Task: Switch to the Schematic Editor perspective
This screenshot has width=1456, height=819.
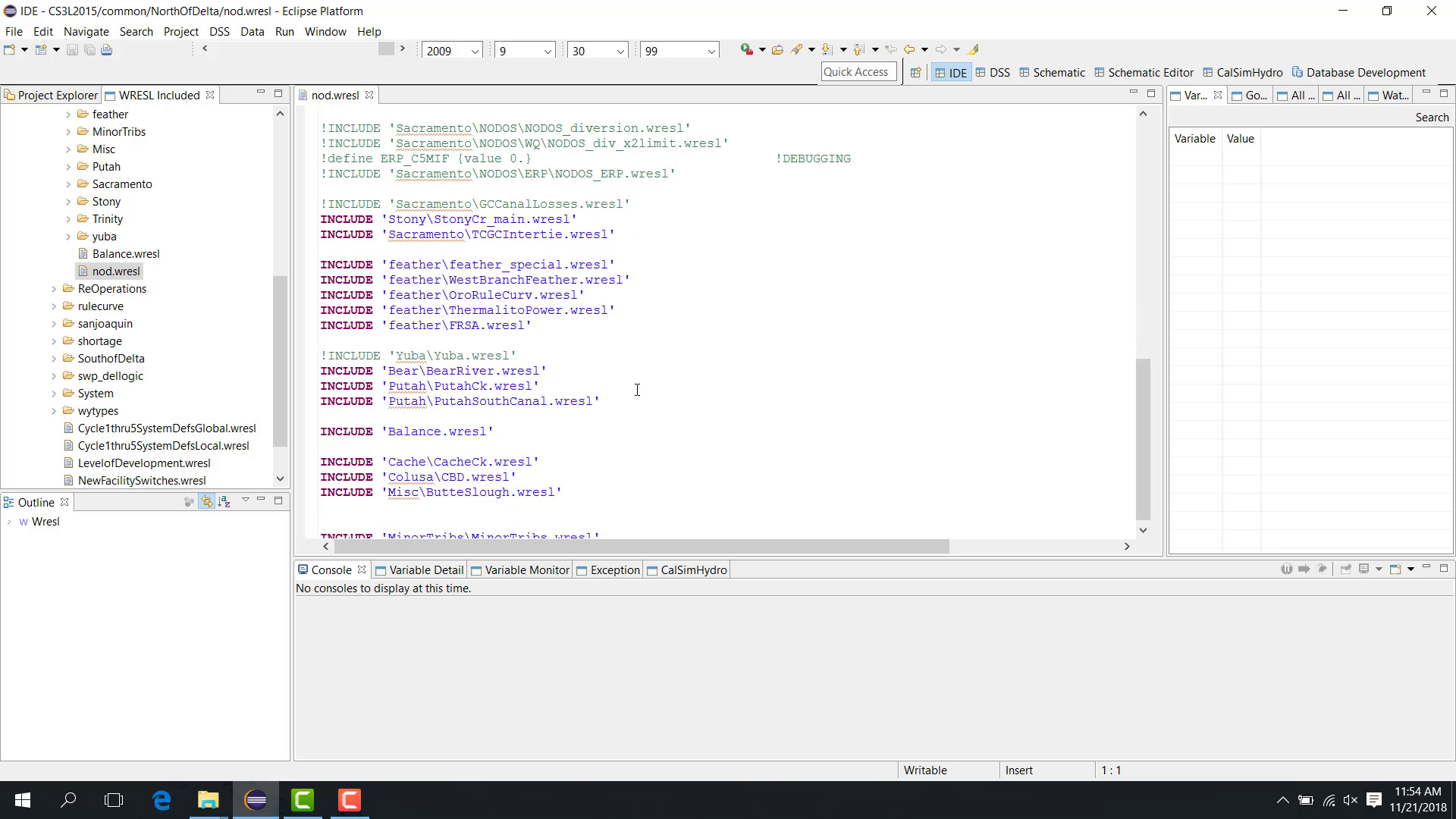Action: tap(1144, 73)
